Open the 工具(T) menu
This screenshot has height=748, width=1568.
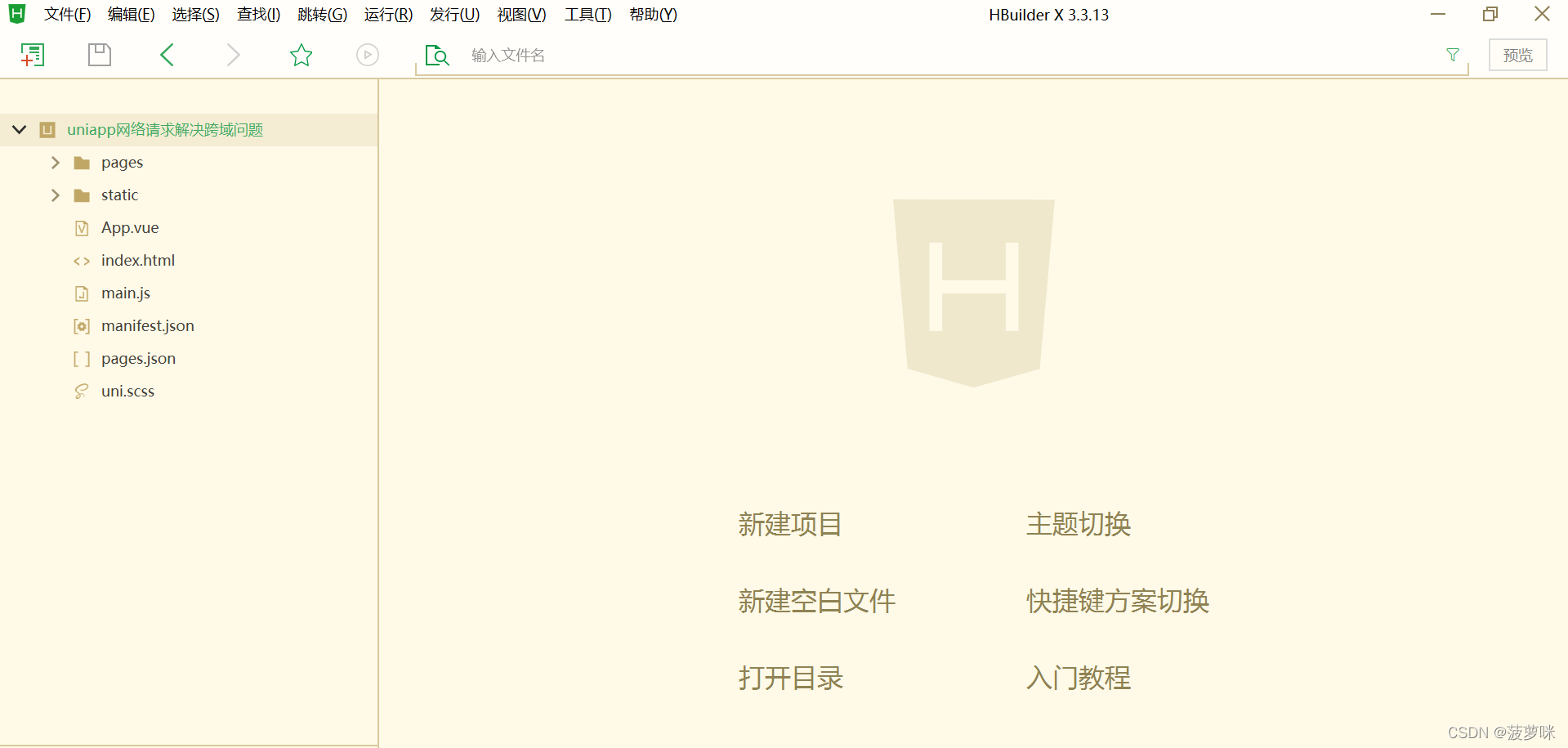click(x=588, y=15)
